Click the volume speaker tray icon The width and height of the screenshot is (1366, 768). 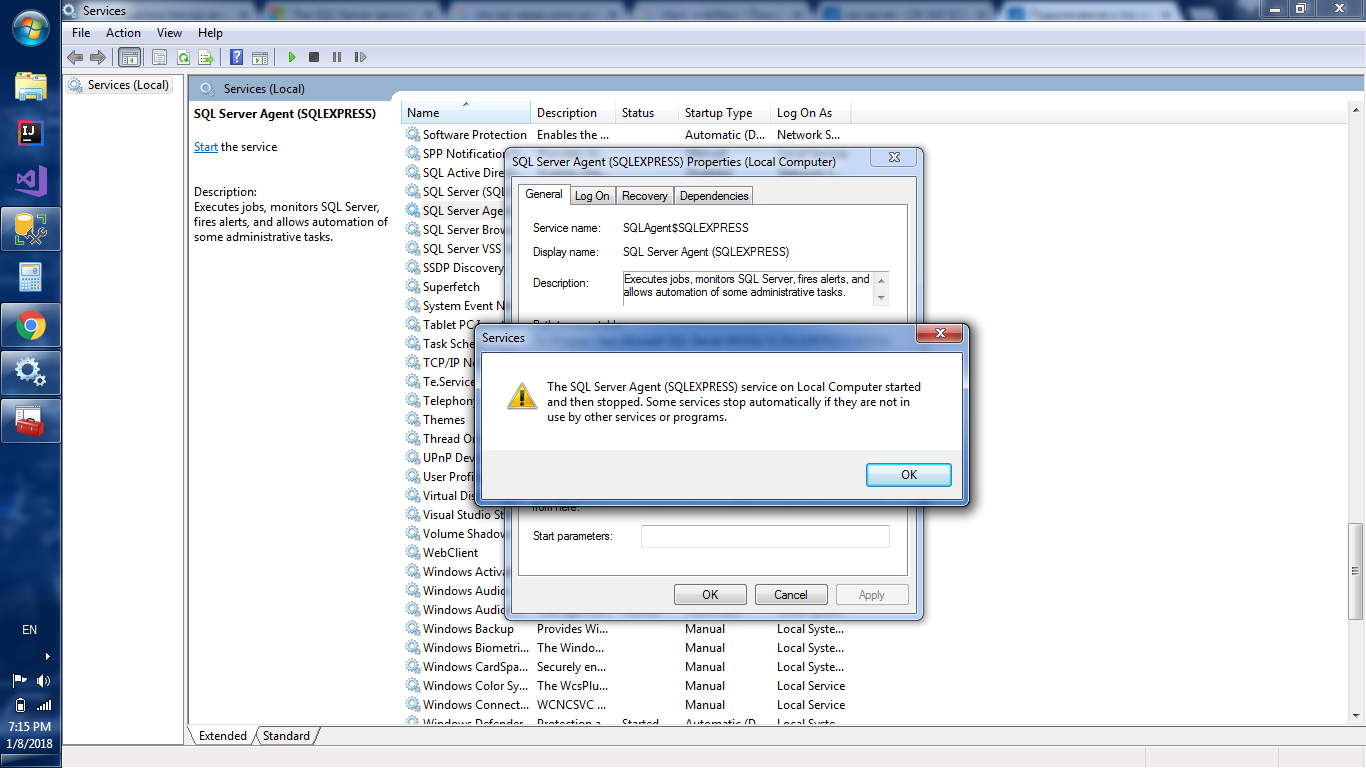point(43,681)
